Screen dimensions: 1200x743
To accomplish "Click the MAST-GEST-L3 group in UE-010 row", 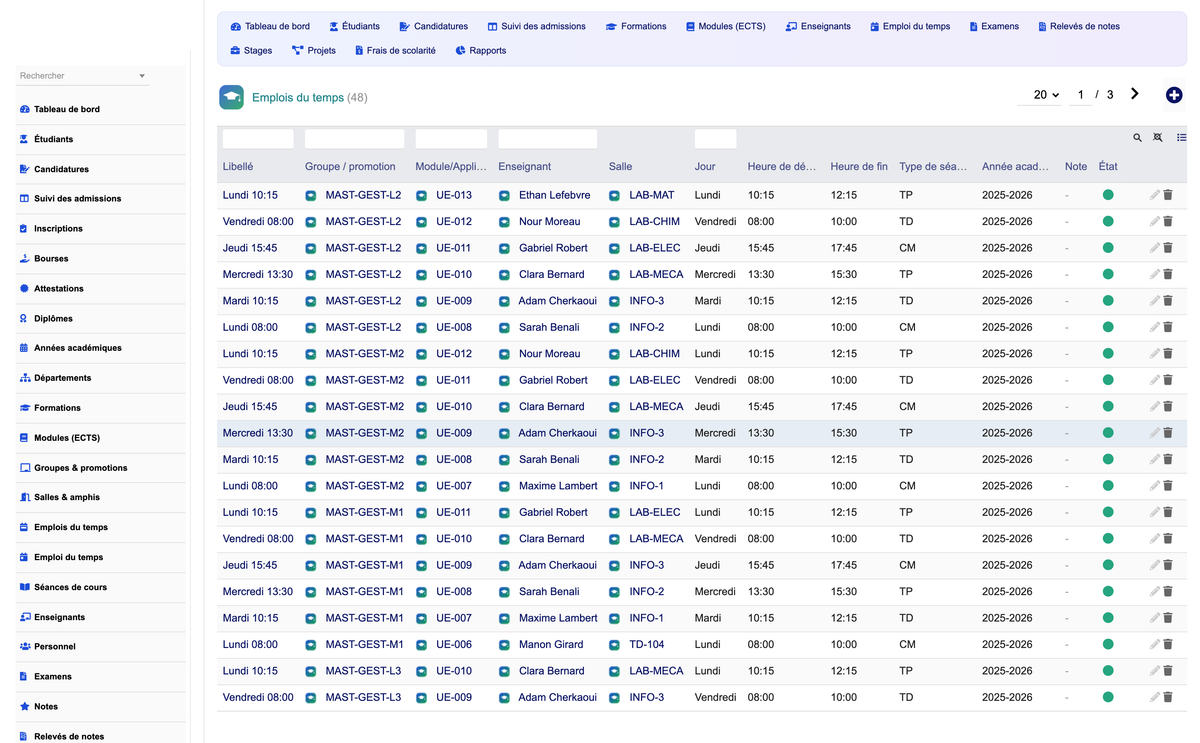I will [x=363, y=671].
